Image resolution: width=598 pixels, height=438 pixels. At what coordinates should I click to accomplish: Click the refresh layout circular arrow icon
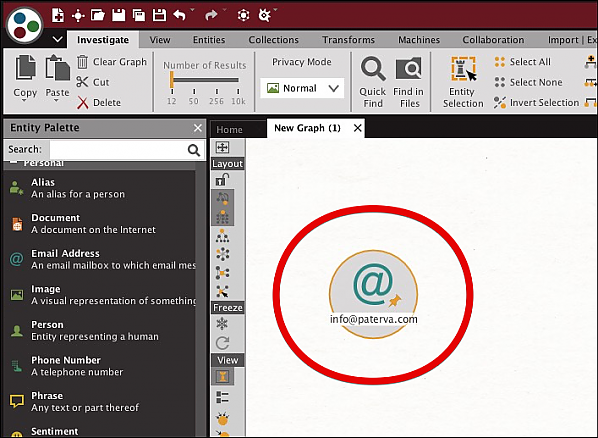tap(222, 343)
